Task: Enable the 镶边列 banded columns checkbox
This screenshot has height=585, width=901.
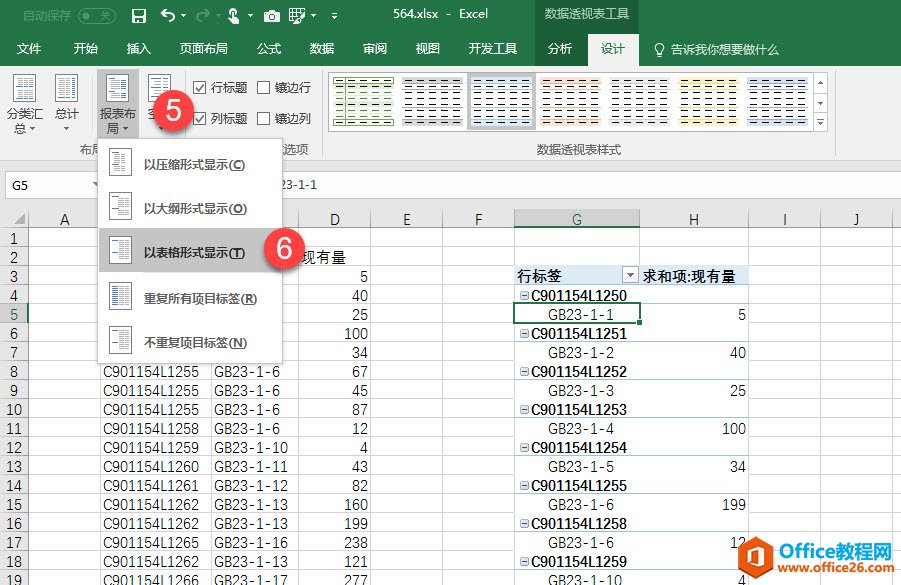Action: click(x=264, y=118)
